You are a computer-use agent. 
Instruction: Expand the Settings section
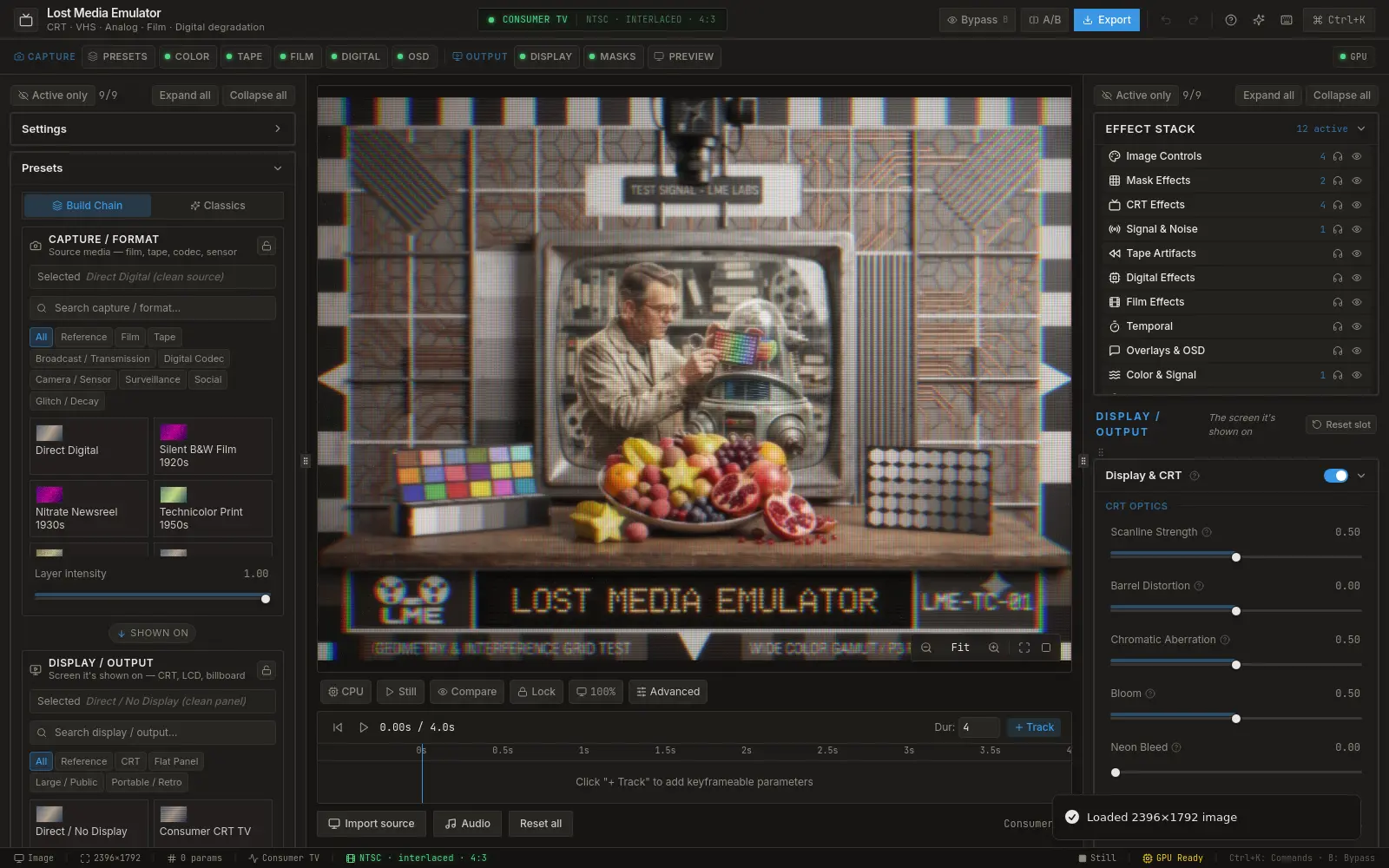(152, 129)
